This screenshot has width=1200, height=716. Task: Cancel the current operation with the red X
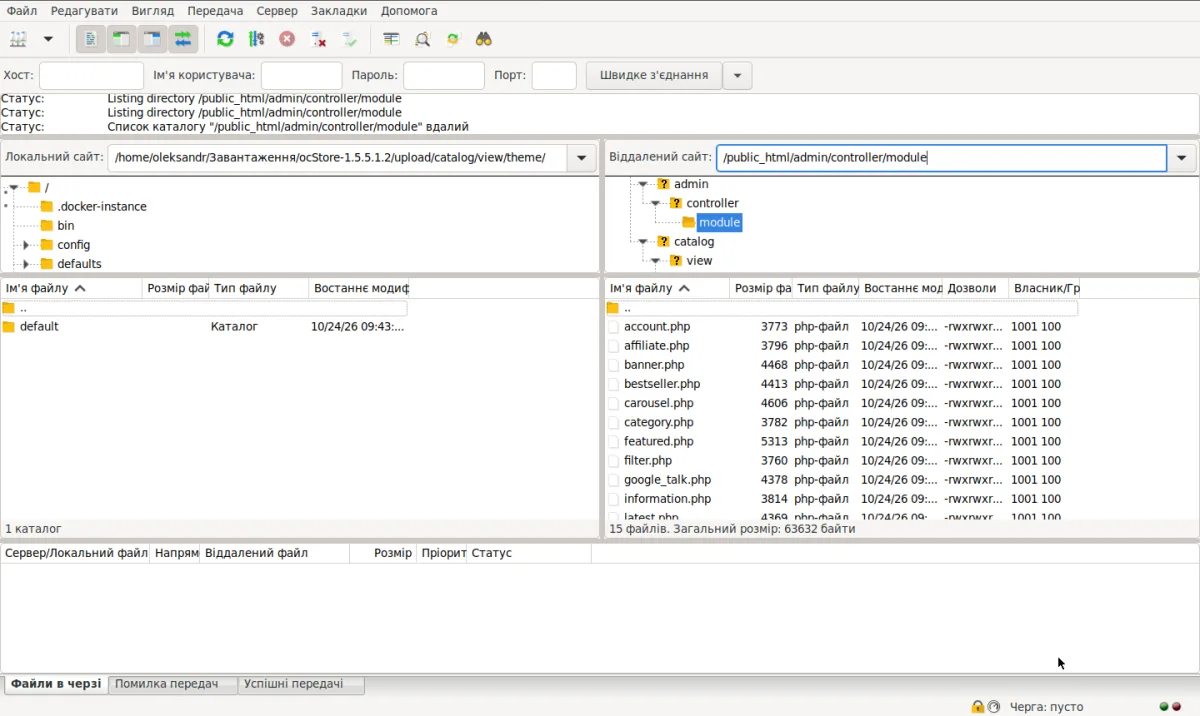pyautogui.click(x=287, y=39)
